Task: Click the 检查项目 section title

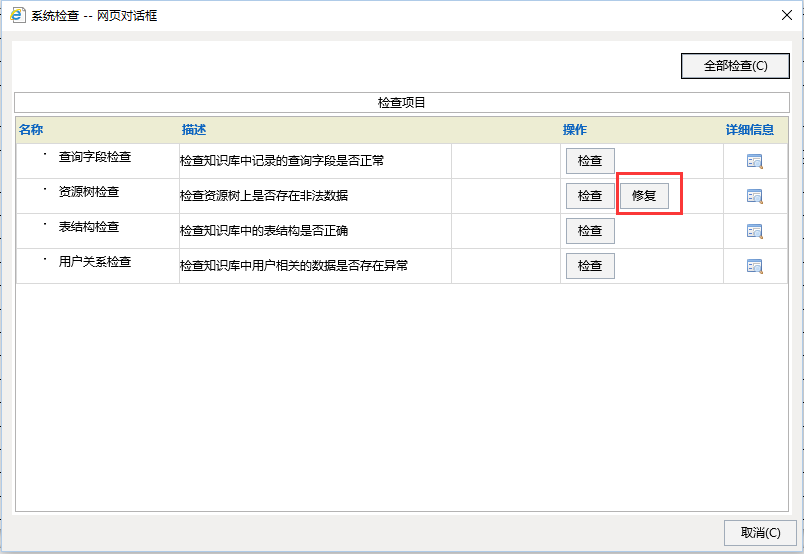Action: tap(401, 103)
